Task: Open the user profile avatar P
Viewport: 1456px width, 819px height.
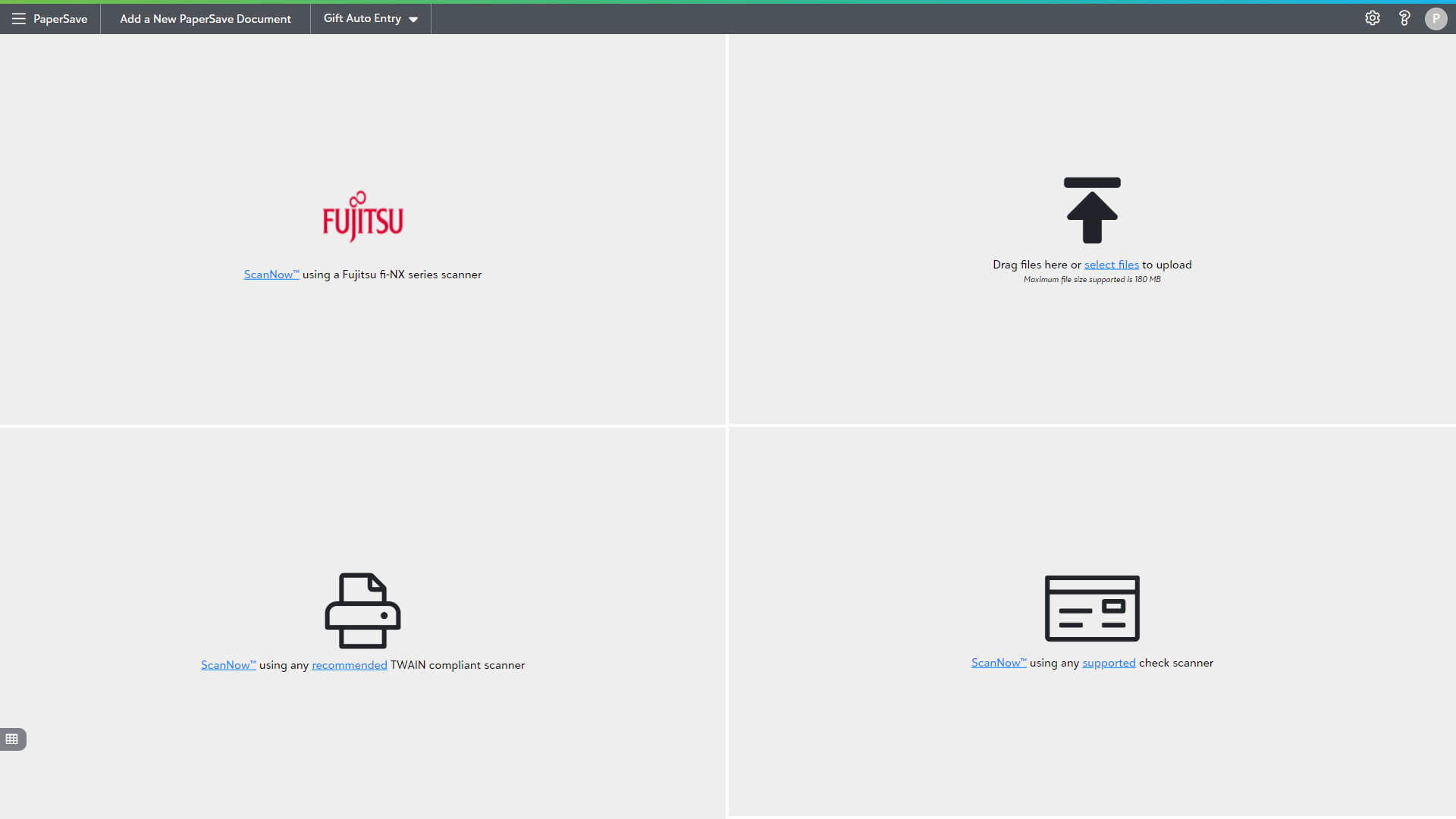Action: [1436, 18]
